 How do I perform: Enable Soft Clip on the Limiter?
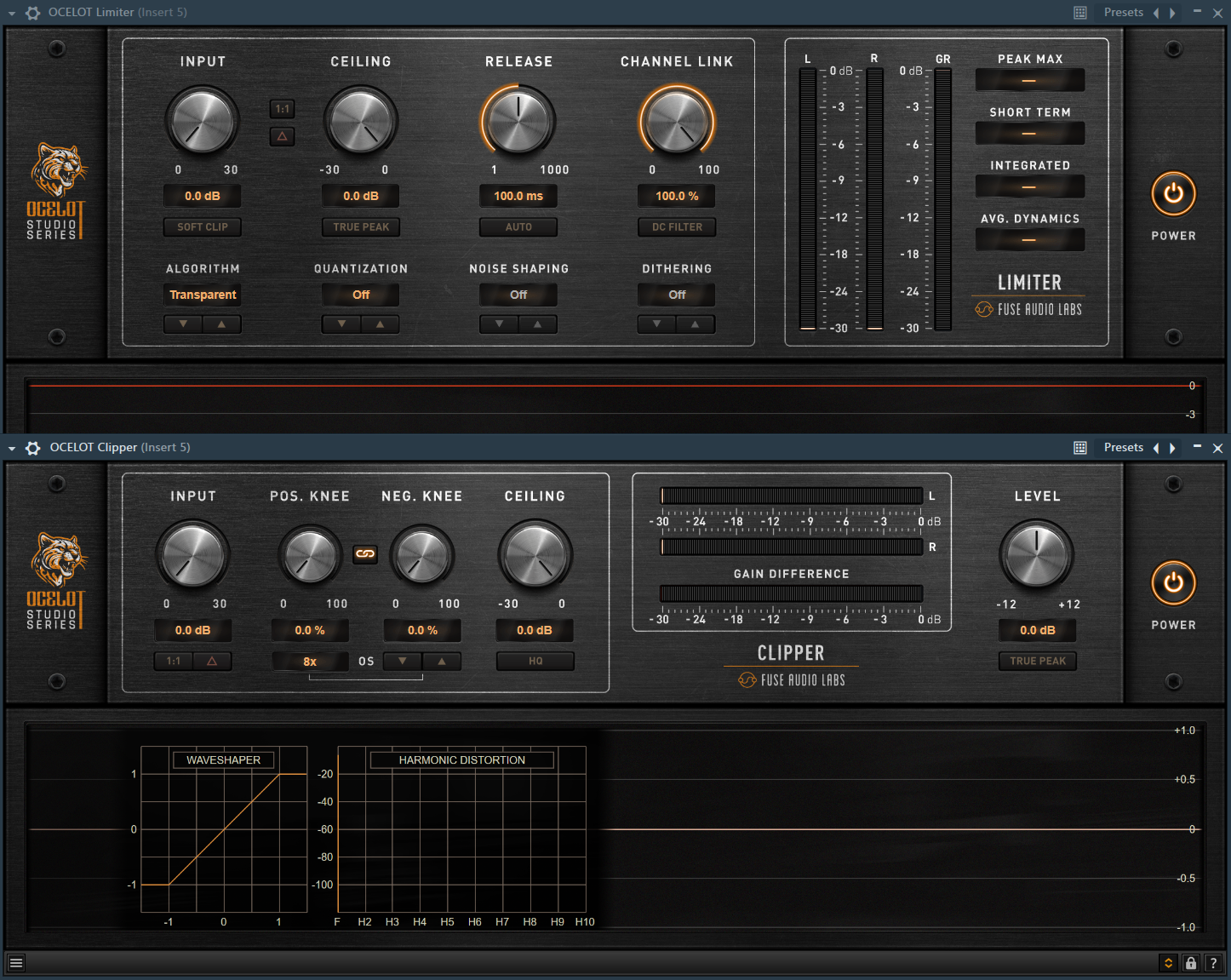pyautogui.click(x=202, y=226)
